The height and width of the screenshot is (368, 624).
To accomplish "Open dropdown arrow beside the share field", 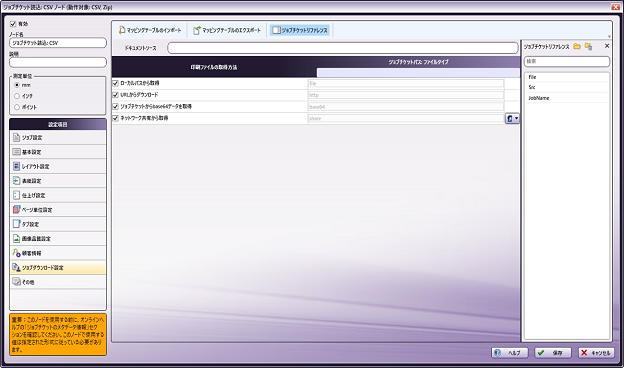I will [517, 118].
